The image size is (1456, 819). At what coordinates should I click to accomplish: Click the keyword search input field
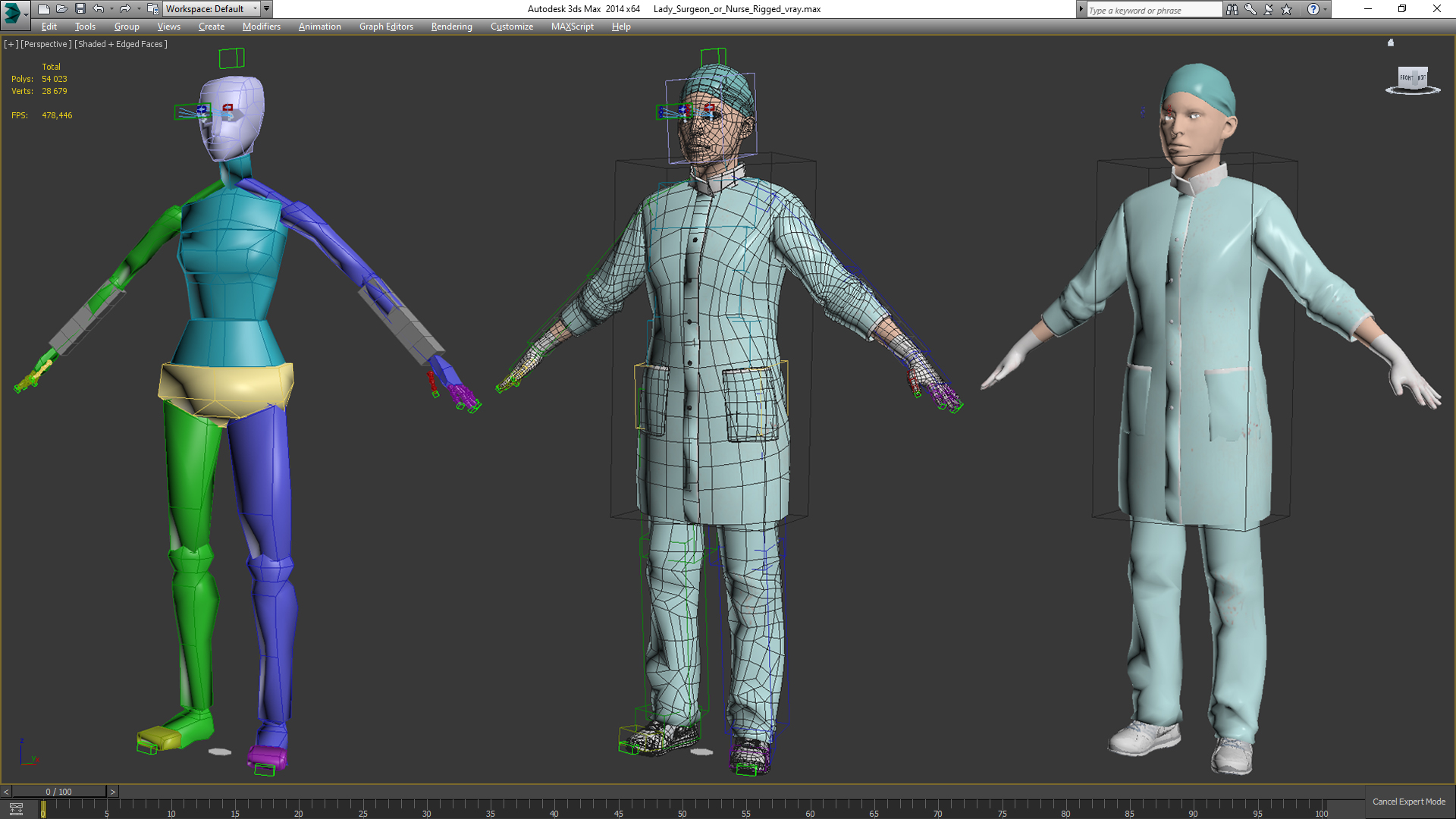[x=1154, y=10]
